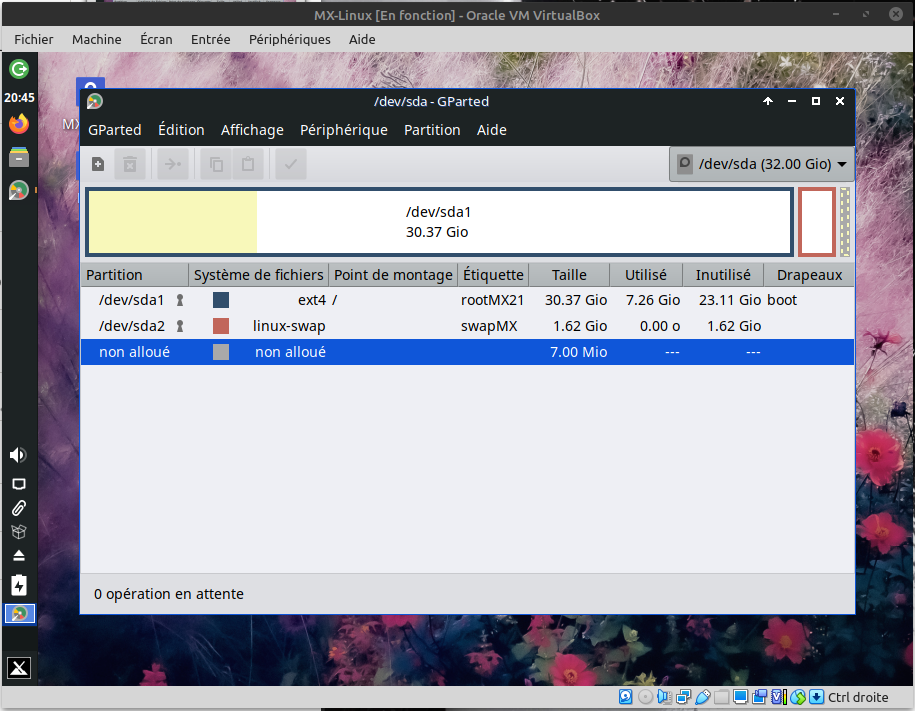The height and width of the screenshot is (711, 915).
Task: Click the resize/move partition toolbar icon
Action: pyautogui.click(x=172, y=165)
